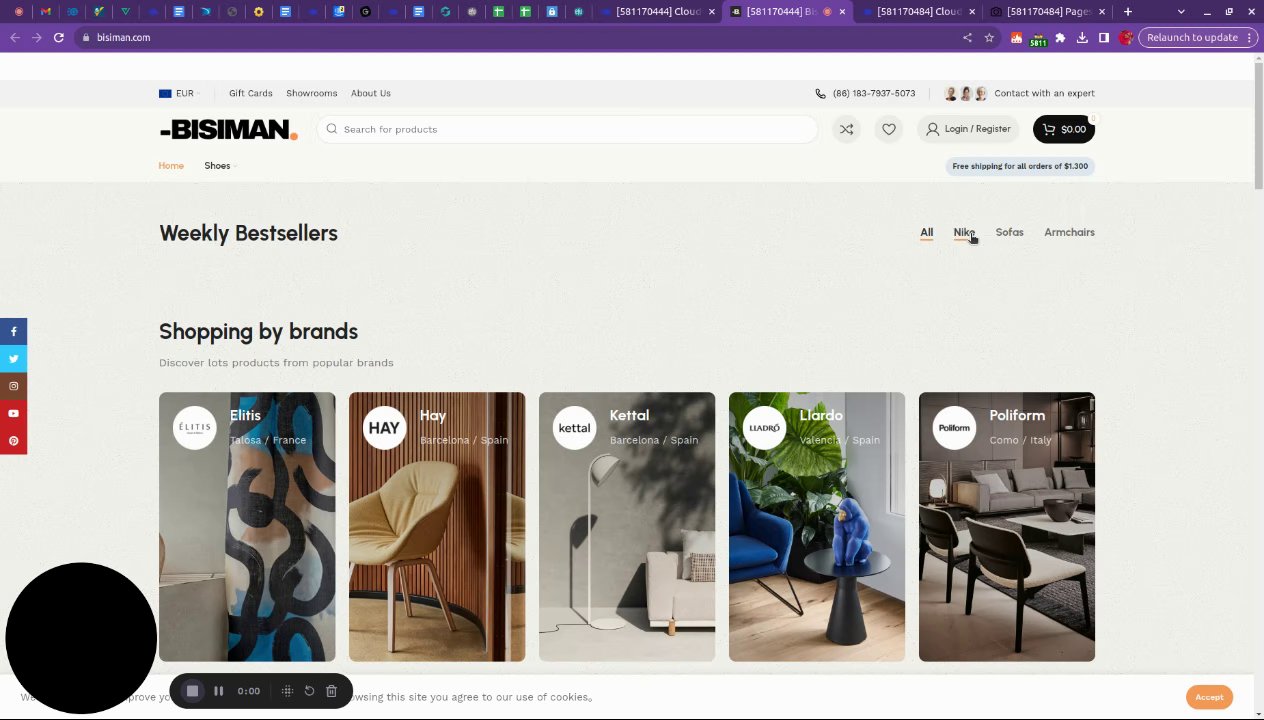
Task: Open the Llardo brand card
Action: tap(817, 527)
